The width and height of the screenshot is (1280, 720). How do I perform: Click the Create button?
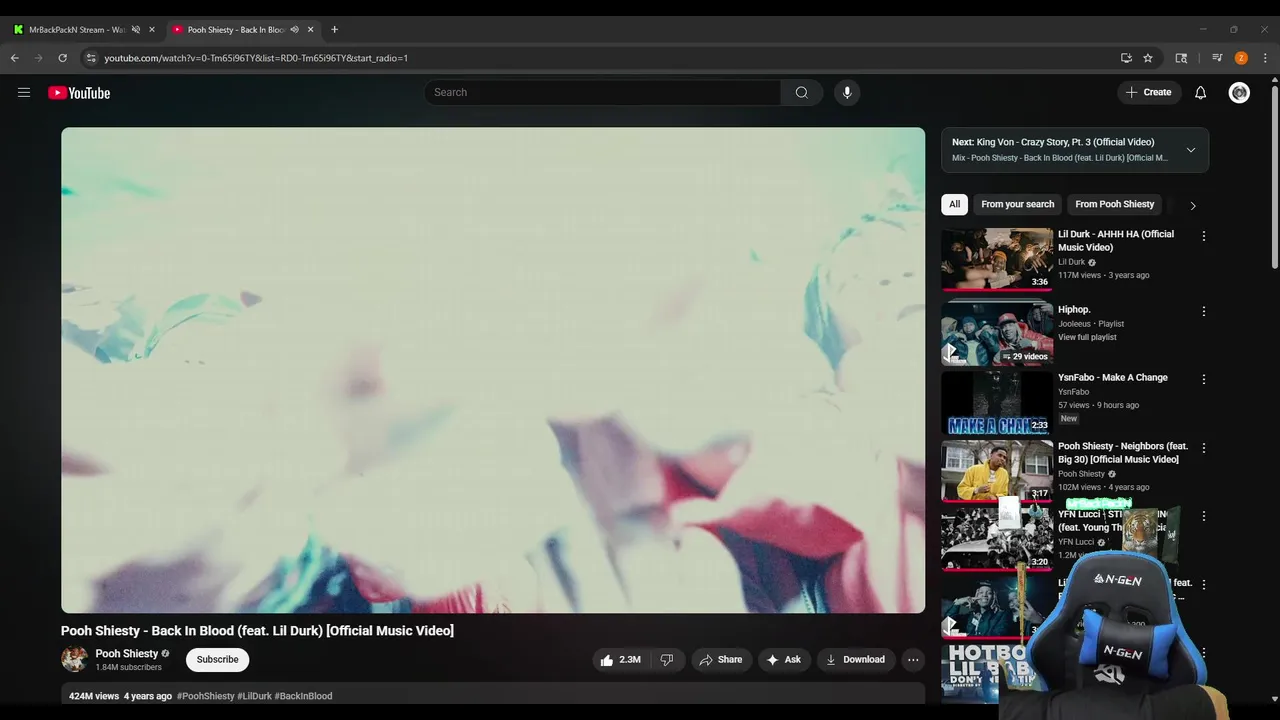1148,93
